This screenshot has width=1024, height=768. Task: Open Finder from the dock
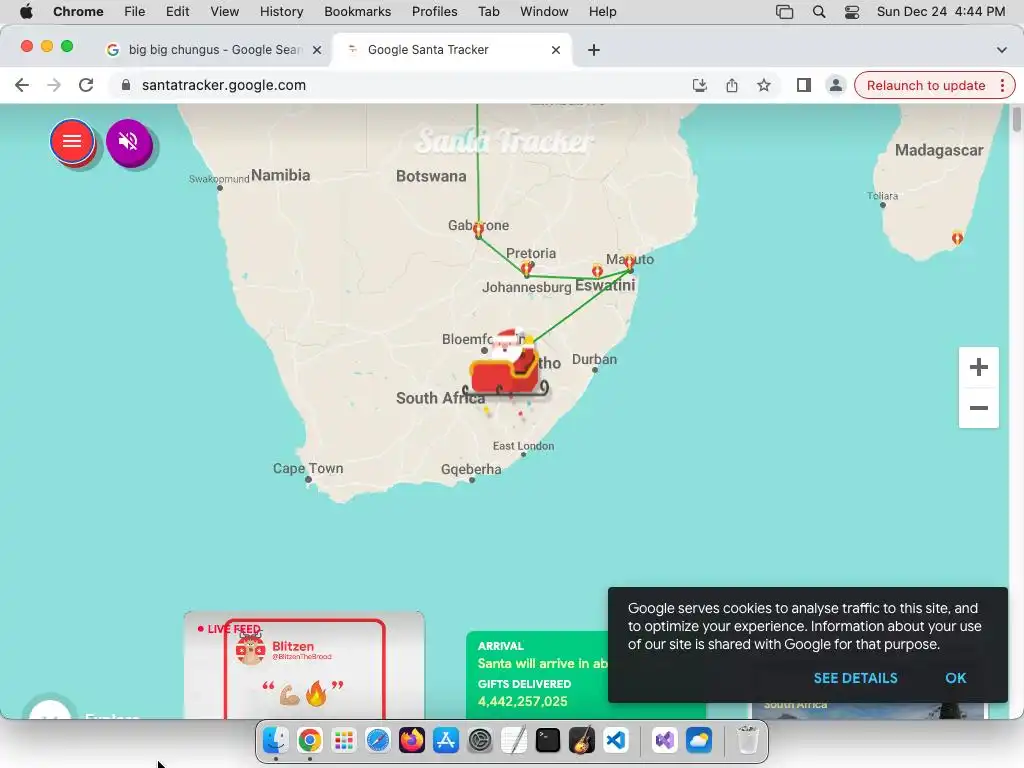coord(276,740)
